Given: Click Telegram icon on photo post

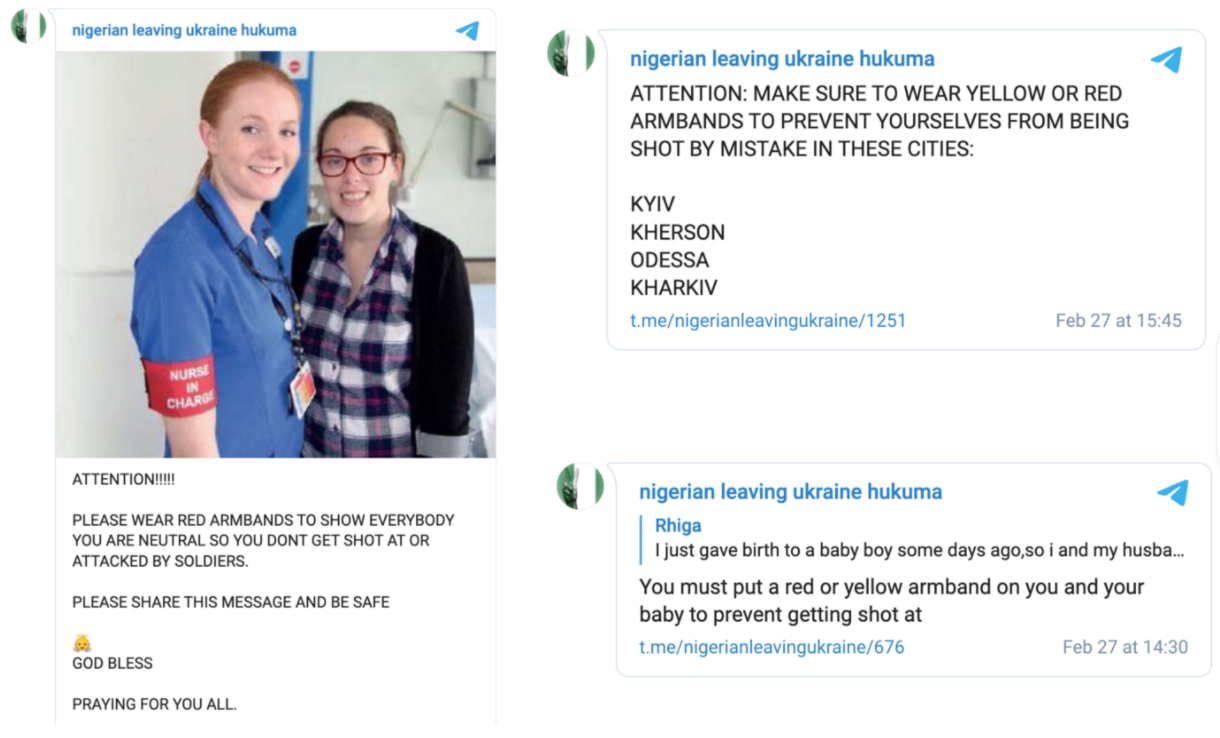Looking at the screenshot, I should point(467,31).
